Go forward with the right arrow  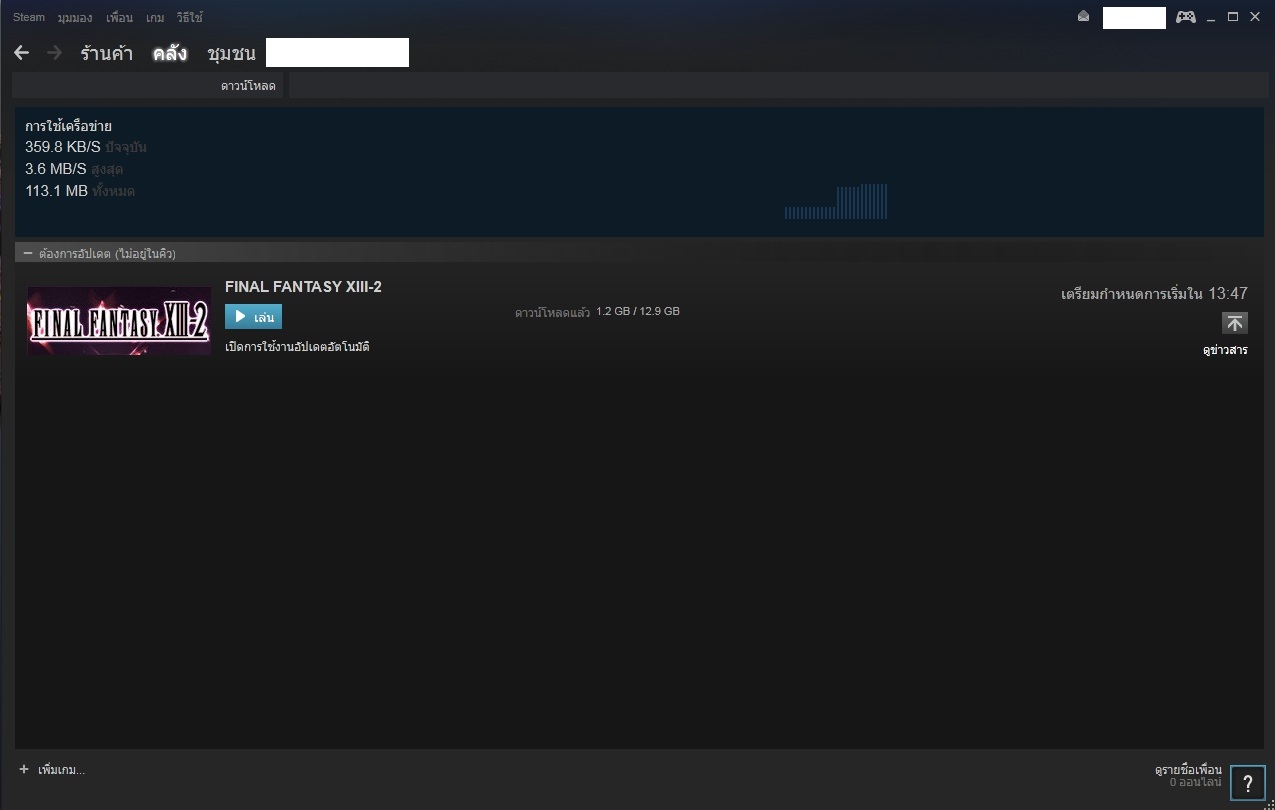(x=55, y=52)
